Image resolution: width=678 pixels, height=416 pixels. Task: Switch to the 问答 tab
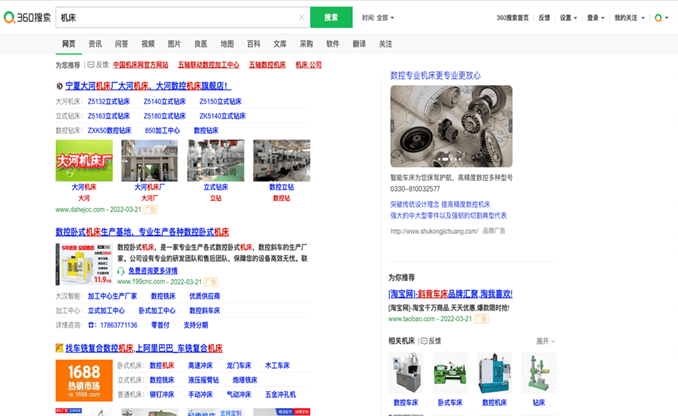122,44
